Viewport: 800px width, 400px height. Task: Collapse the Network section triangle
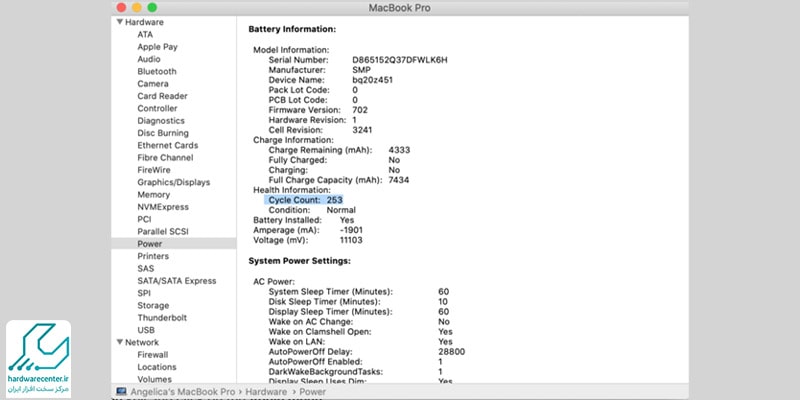(120, 342)
